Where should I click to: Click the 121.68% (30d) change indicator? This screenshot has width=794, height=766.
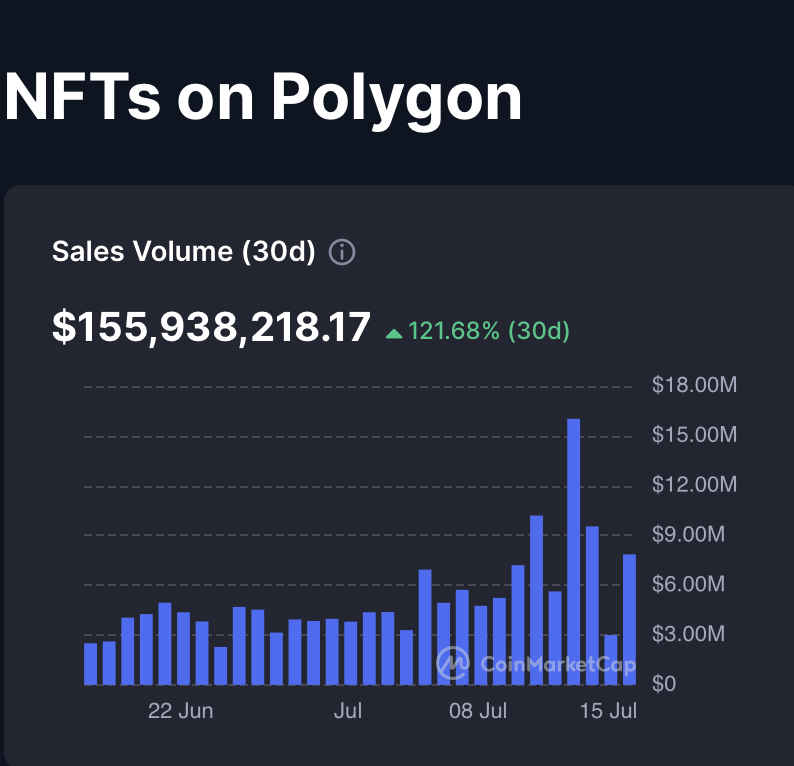[x=478, y=331]
